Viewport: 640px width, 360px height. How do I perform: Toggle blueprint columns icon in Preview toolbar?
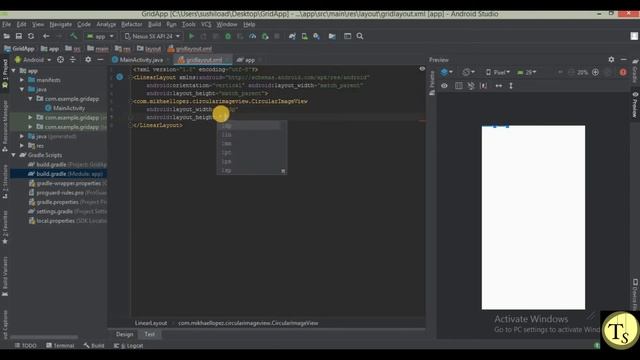point(459,86)
